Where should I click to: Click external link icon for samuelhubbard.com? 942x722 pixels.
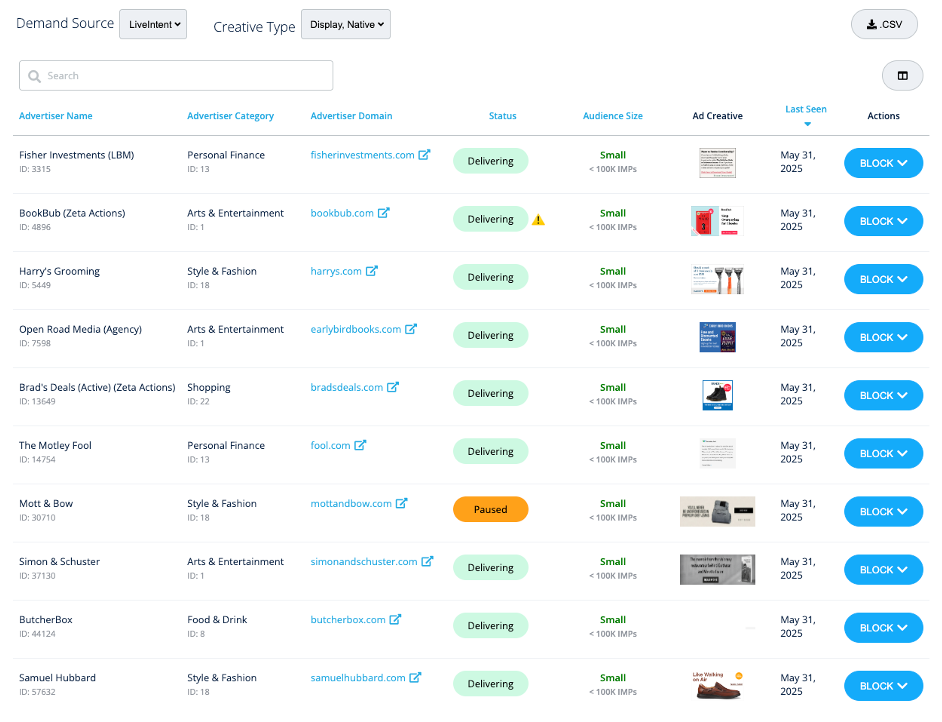coord(415,677)
